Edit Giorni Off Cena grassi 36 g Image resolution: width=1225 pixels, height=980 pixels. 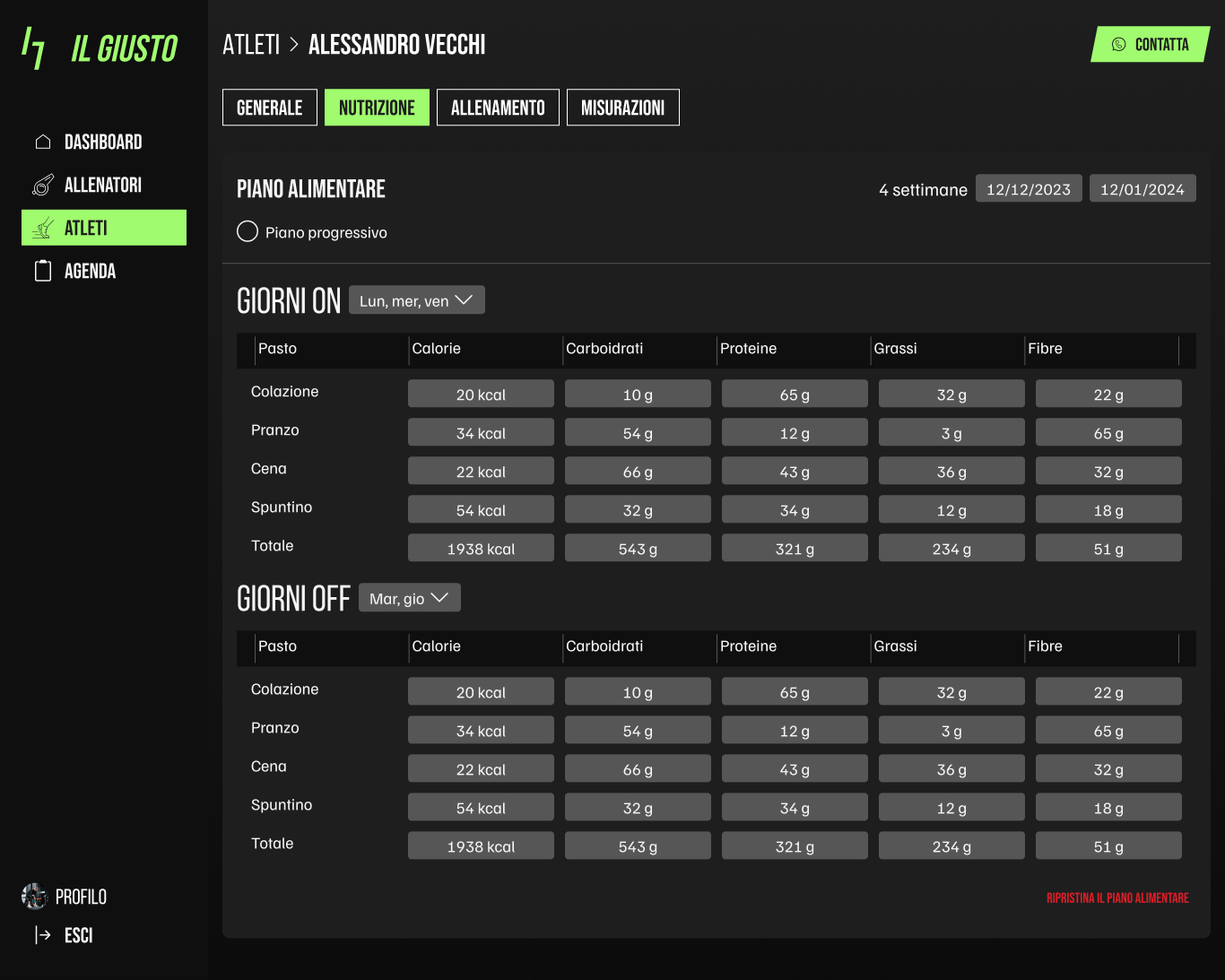click(x=951, y=768)
